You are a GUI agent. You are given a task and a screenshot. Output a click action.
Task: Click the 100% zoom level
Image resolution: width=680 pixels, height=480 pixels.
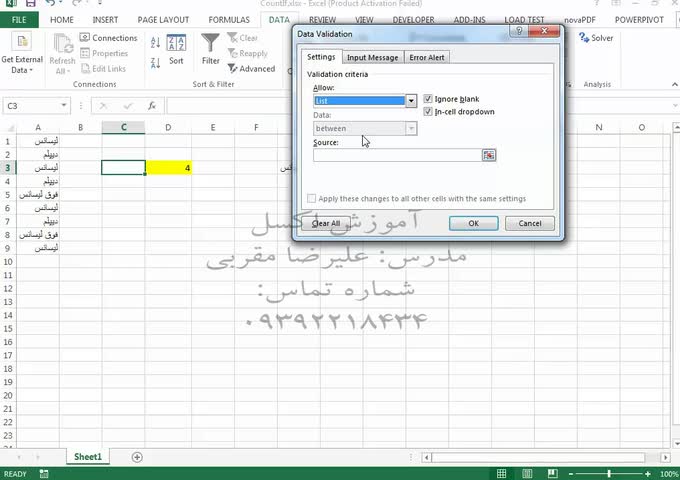tap(670, 474)
